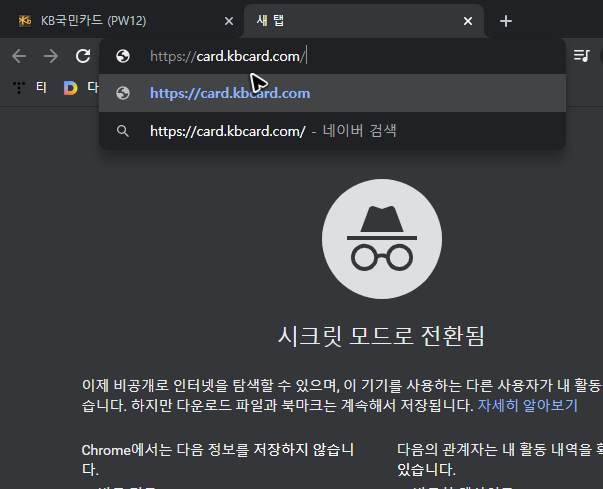Select the 새 탭 tab
Image resolution: width=603 pixels, height=489 pixels.
364,21
